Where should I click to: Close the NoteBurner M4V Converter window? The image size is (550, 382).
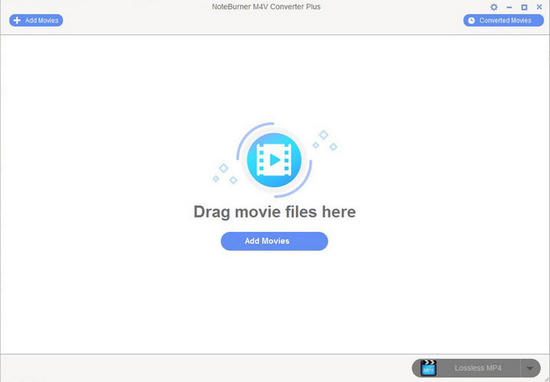[539, 7]
